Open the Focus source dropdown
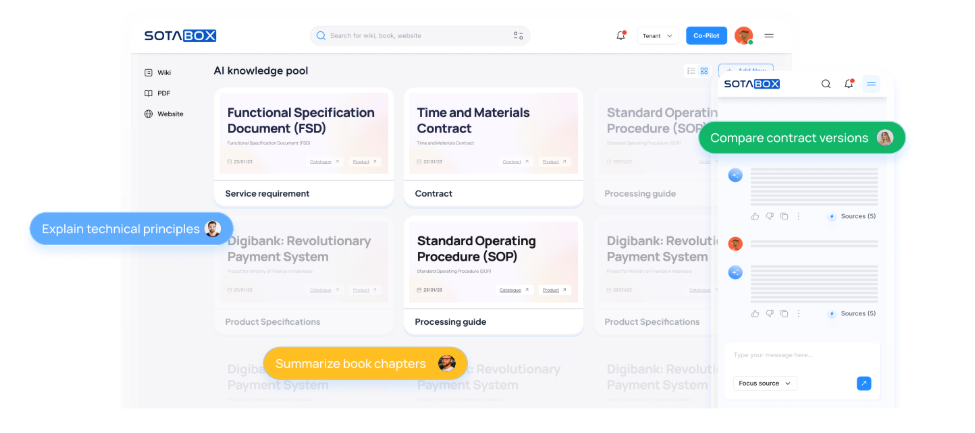Screen dimensions: 975x433 click(x=765, y=383)
